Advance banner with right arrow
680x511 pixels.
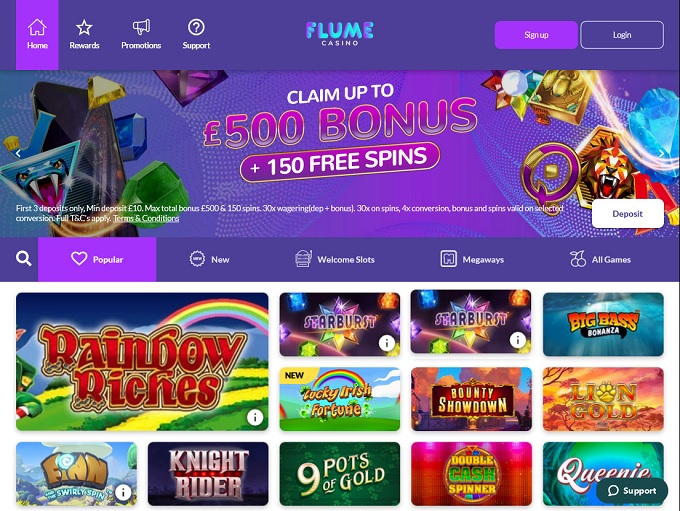(661, 153)
